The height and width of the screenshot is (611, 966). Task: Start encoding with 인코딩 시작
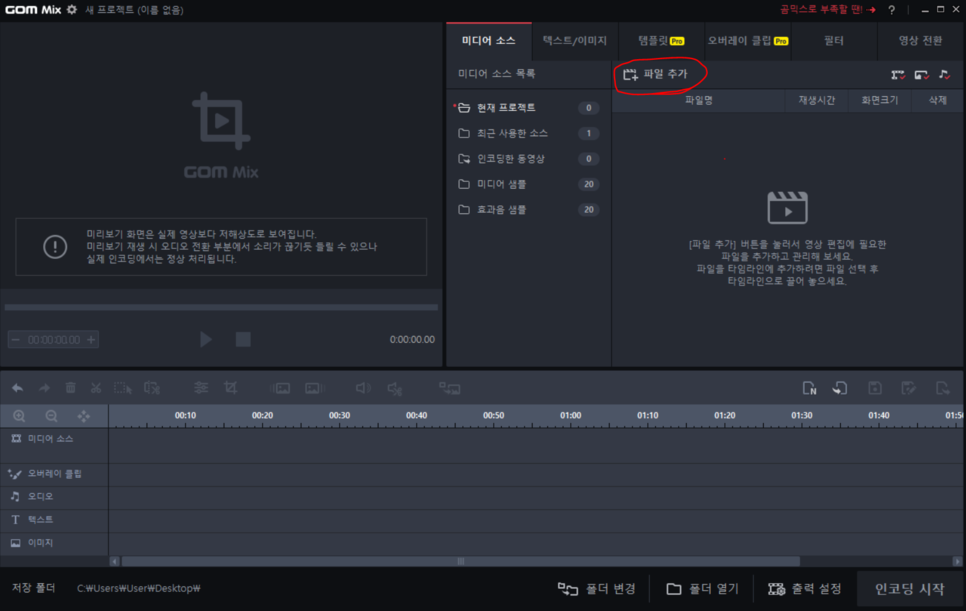[910, 589]
